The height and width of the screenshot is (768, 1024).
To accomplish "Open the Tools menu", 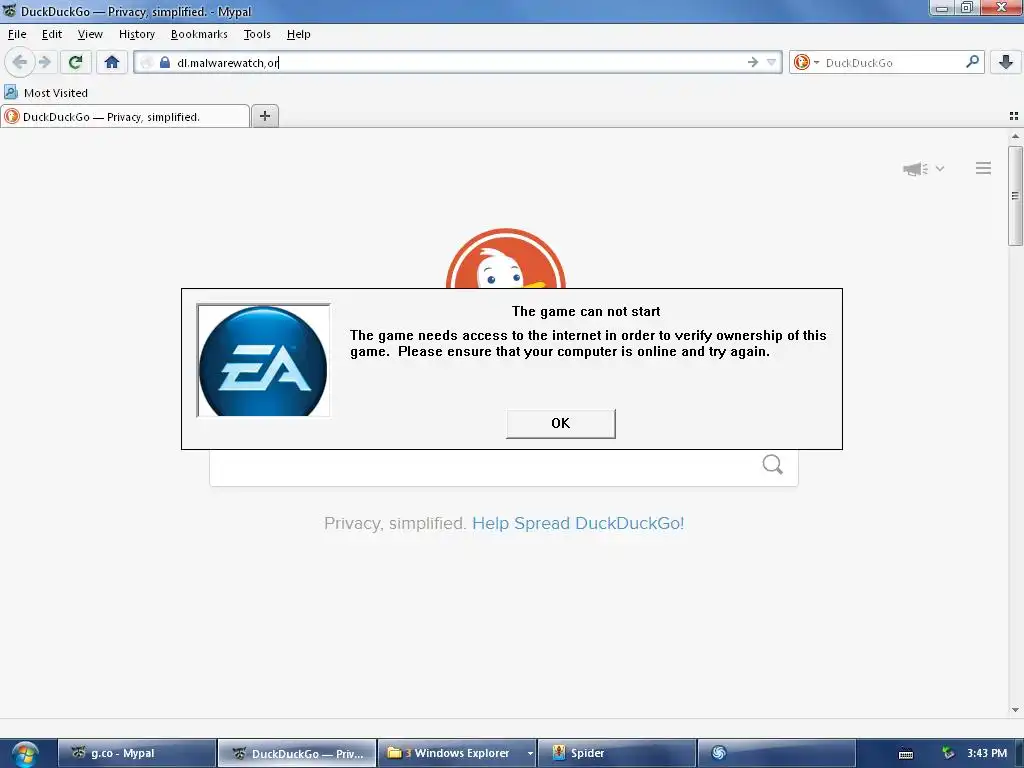I will (x=257, y=34).
